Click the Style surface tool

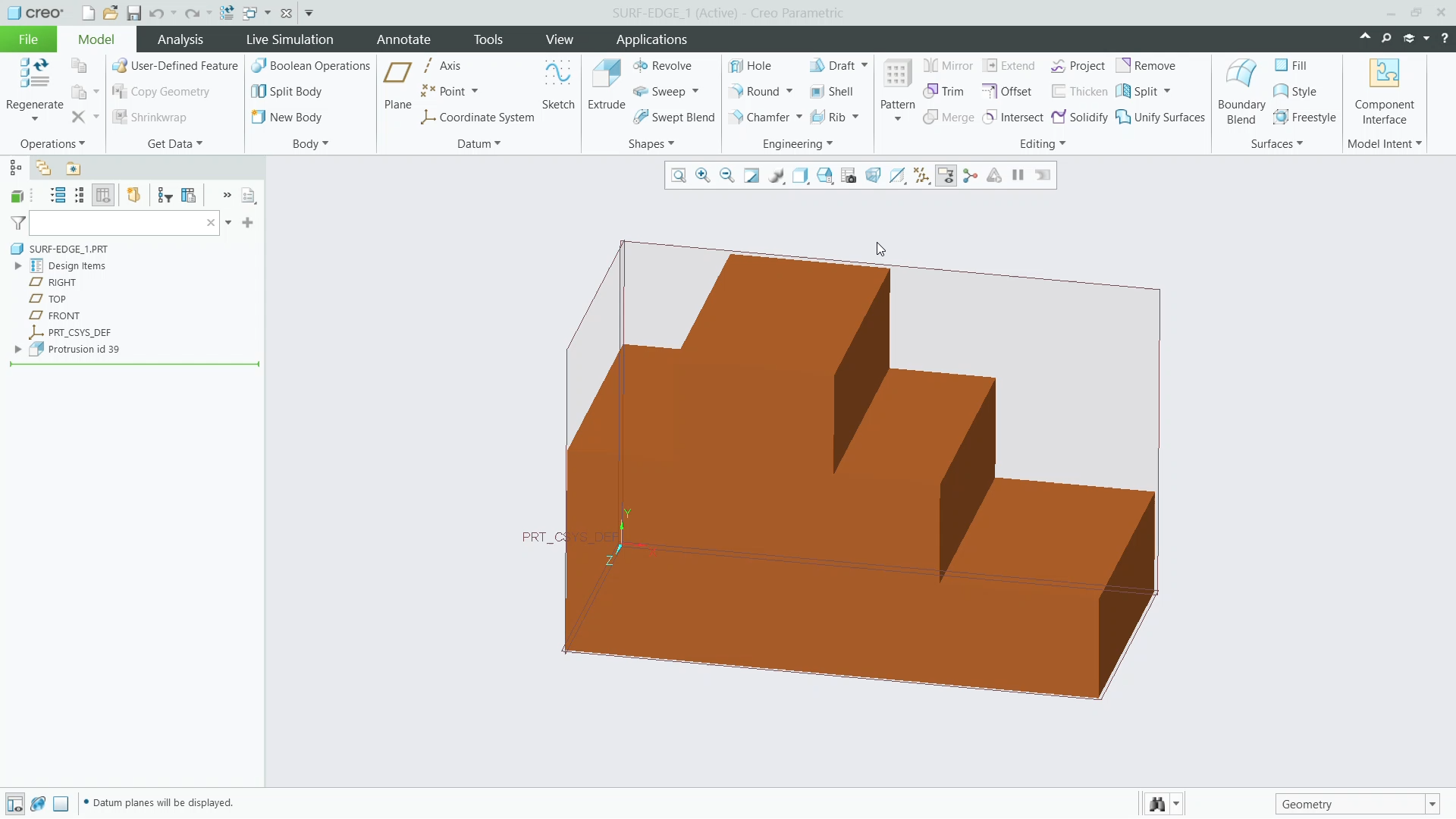(1294, 92)
